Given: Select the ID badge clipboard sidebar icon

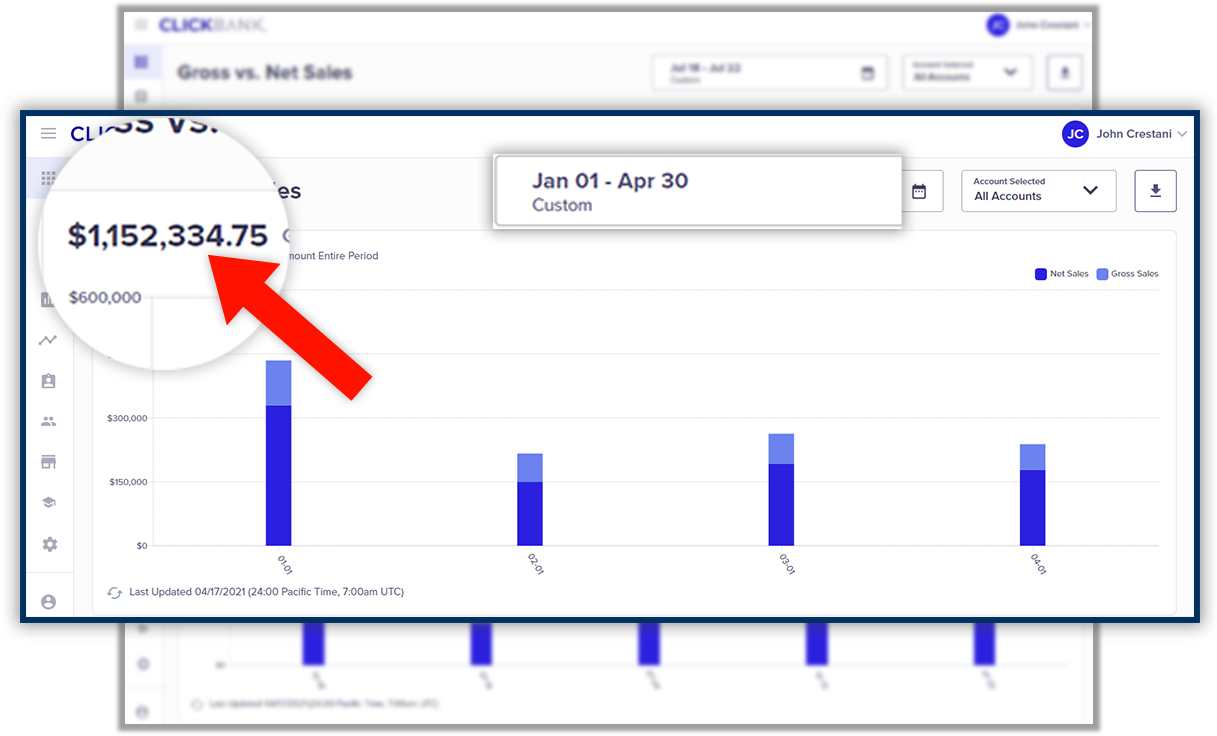Looking at the screenshot, I should coord(48,381).
